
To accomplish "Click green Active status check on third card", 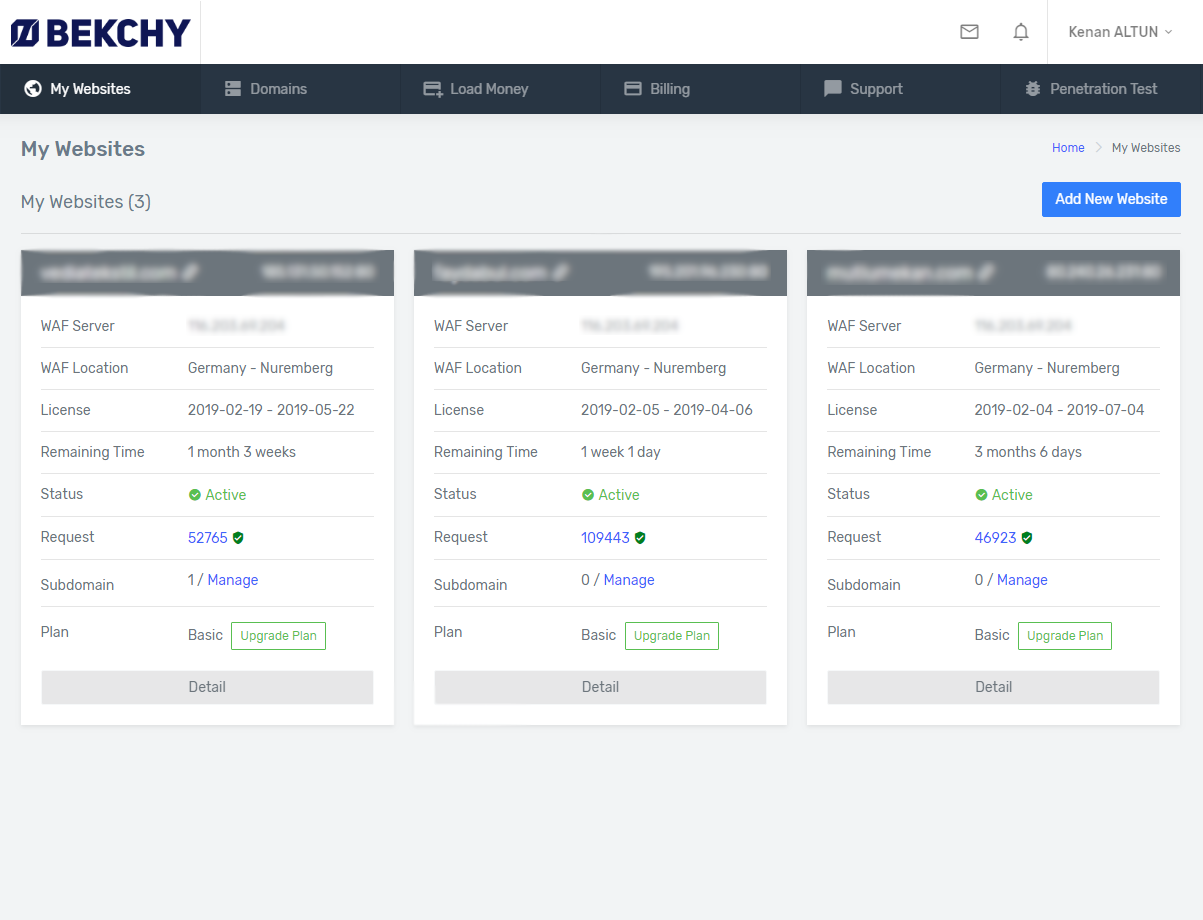I will (981, 495).
